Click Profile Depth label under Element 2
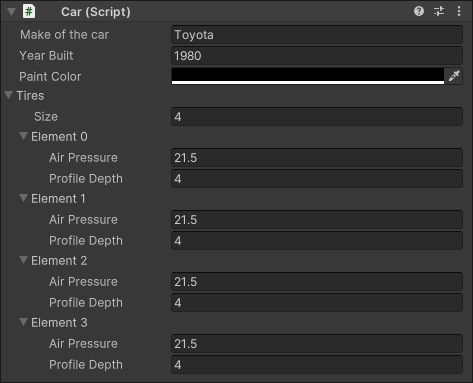 pyautogui.click(x=86, y=303)
